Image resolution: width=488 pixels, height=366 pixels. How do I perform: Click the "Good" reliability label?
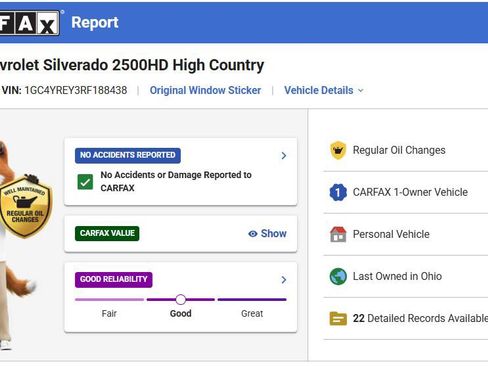point(181,314)
